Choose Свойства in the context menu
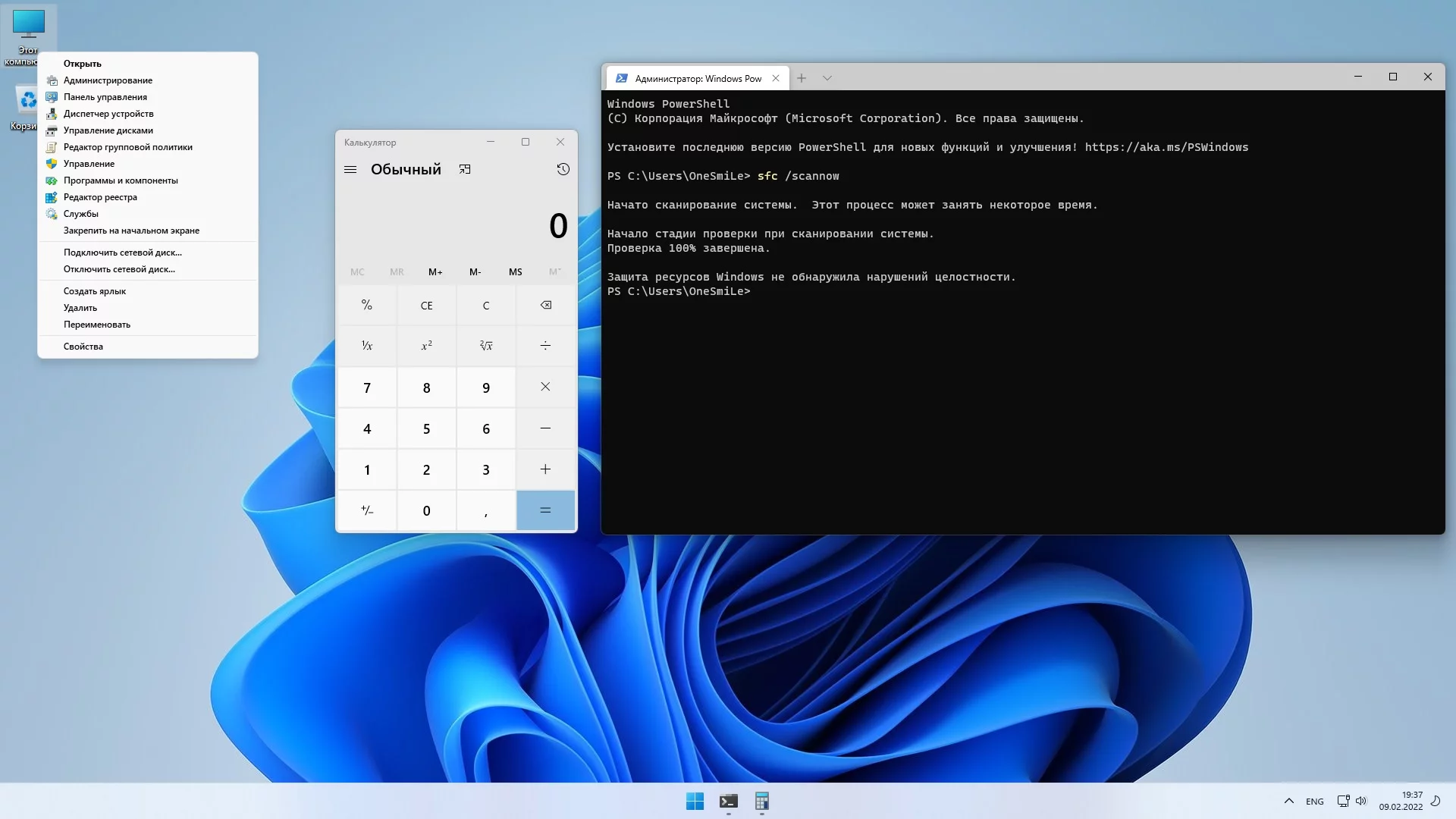Viewport: 1456px width, 819px height. 83,347
